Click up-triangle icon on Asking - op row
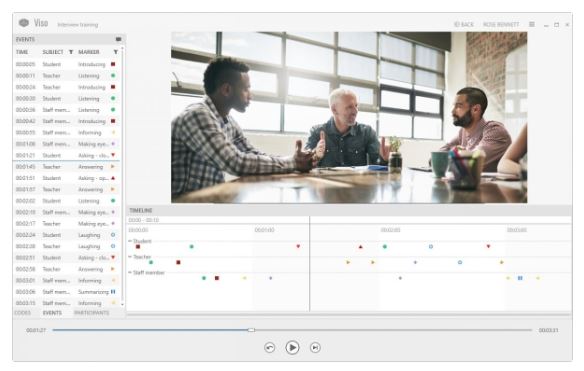Screen dimensions: 584x371 pyautogui.click(x=113, y=178)
